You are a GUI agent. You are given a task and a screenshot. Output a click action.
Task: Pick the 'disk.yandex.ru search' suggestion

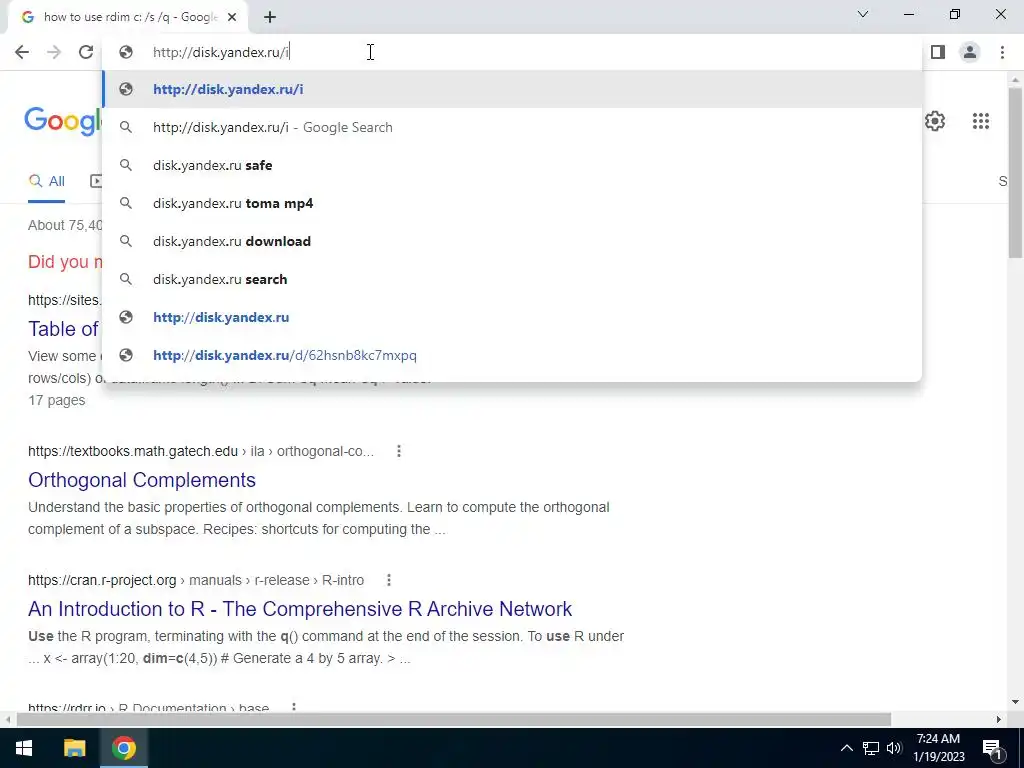(x=513, y=279)
